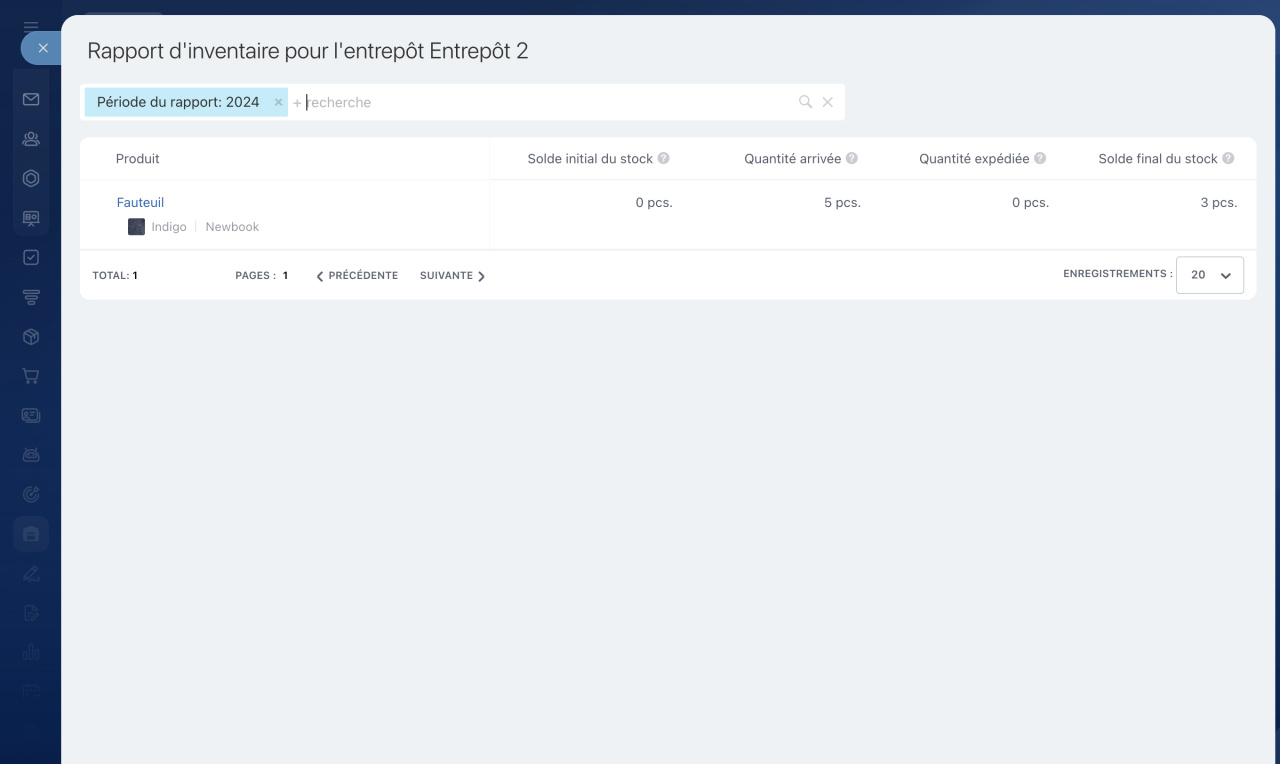1280x764 pixels.
Task: Go to the Précédente page
Action: click(357, 276)
